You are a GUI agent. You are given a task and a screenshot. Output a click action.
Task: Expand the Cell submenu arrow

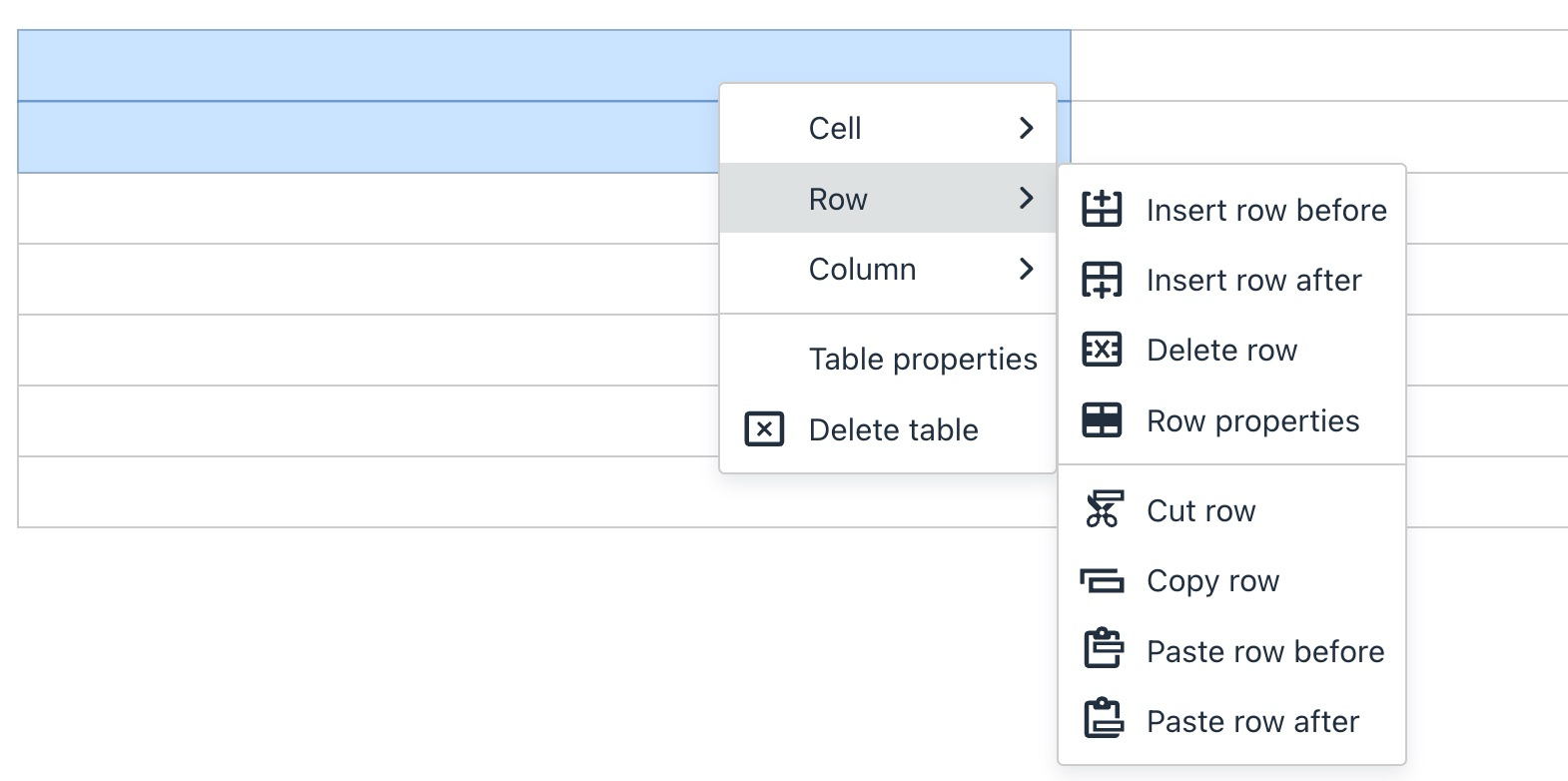(x=1026, y=128)
